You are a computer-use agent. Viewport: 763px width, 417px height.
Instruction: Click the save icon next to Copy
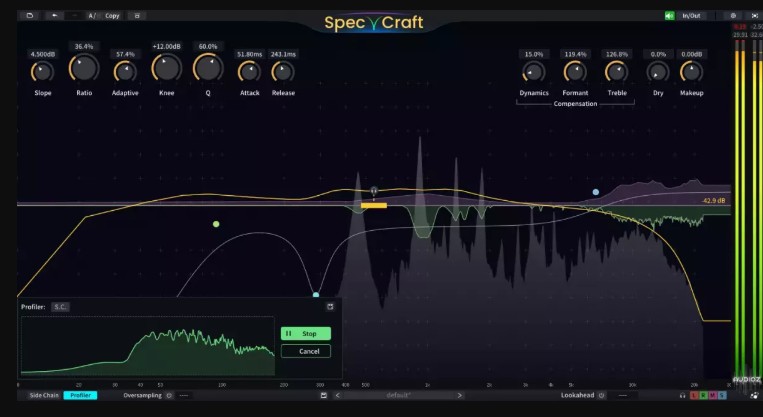tap(137, 16)
